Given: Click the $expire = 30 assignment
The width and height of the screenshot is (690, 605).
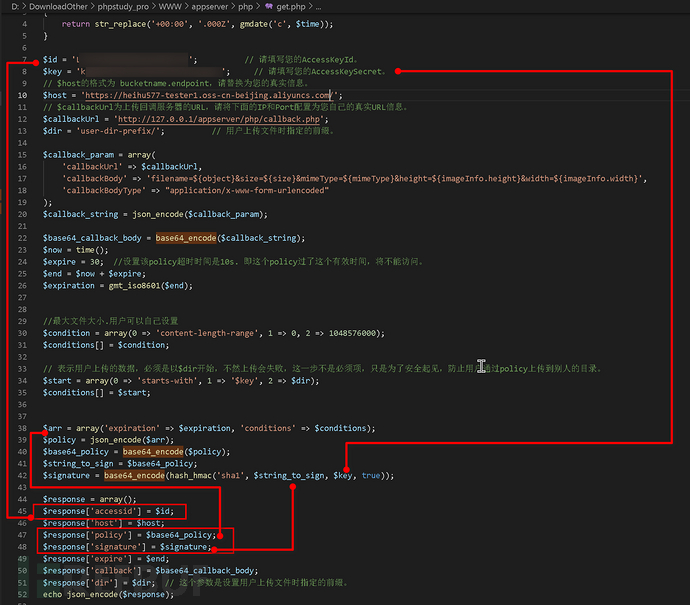Looking at the screenshot, I should [x=73, y=262].
